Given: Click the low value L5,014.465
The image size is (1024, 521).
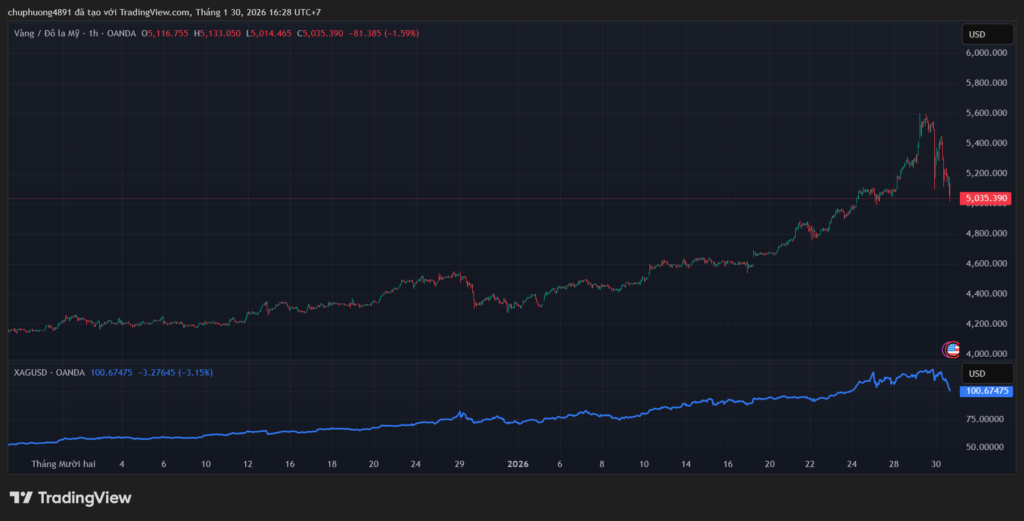Looking at the screenshot, I should [x=270, y=33].
